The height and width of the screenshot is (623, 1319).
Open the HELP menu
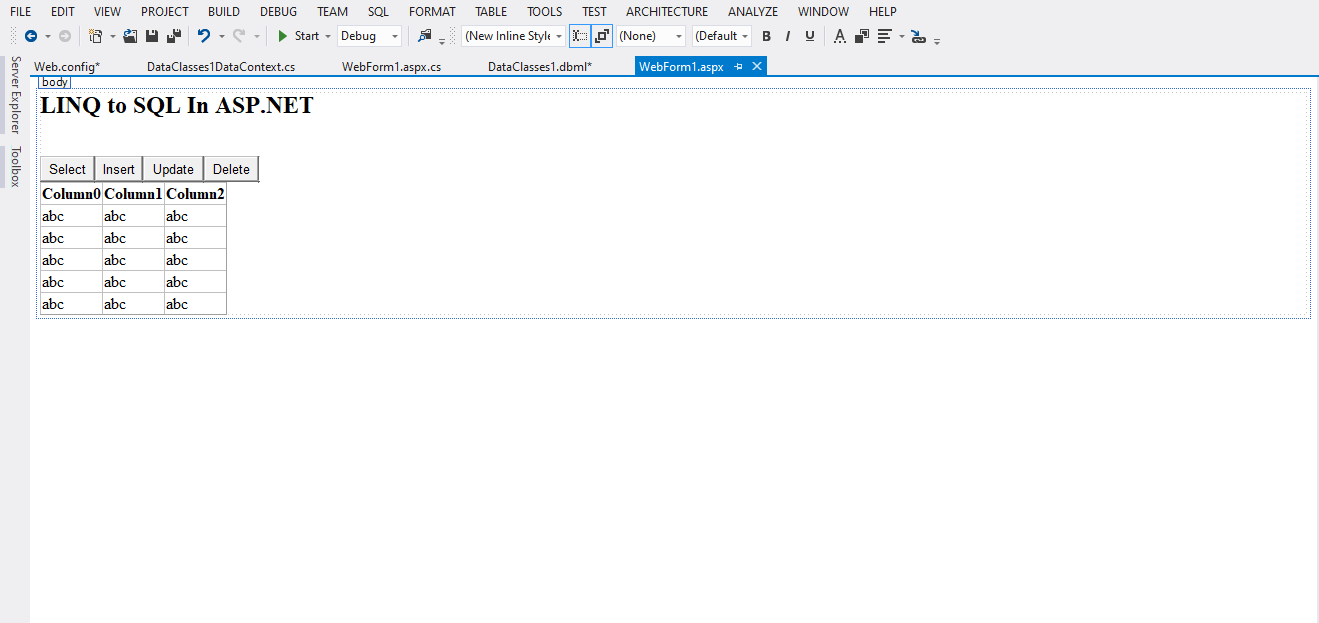[x=883, y=12]
